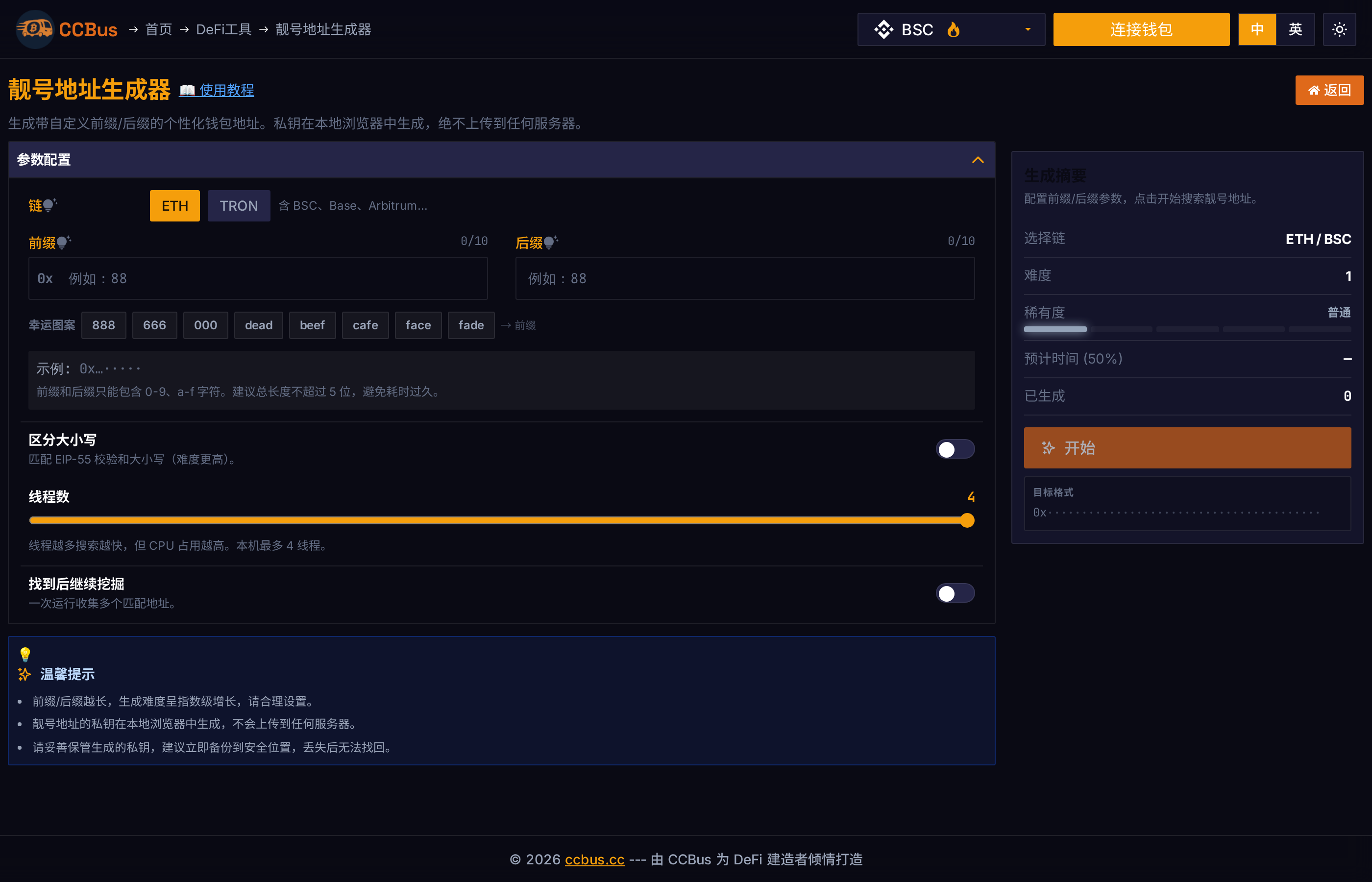The image size is (1372, 882).
Task: Click the book icon before 使用教程
Action: point(187,90)
